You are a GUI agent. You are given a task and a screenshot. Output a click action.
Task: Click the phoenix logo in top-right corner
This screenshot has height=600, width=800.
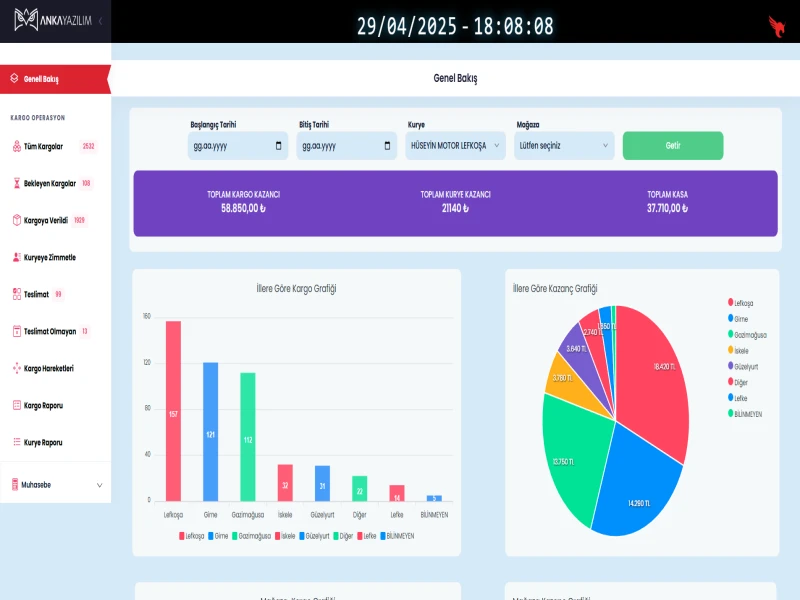point(776,26)
